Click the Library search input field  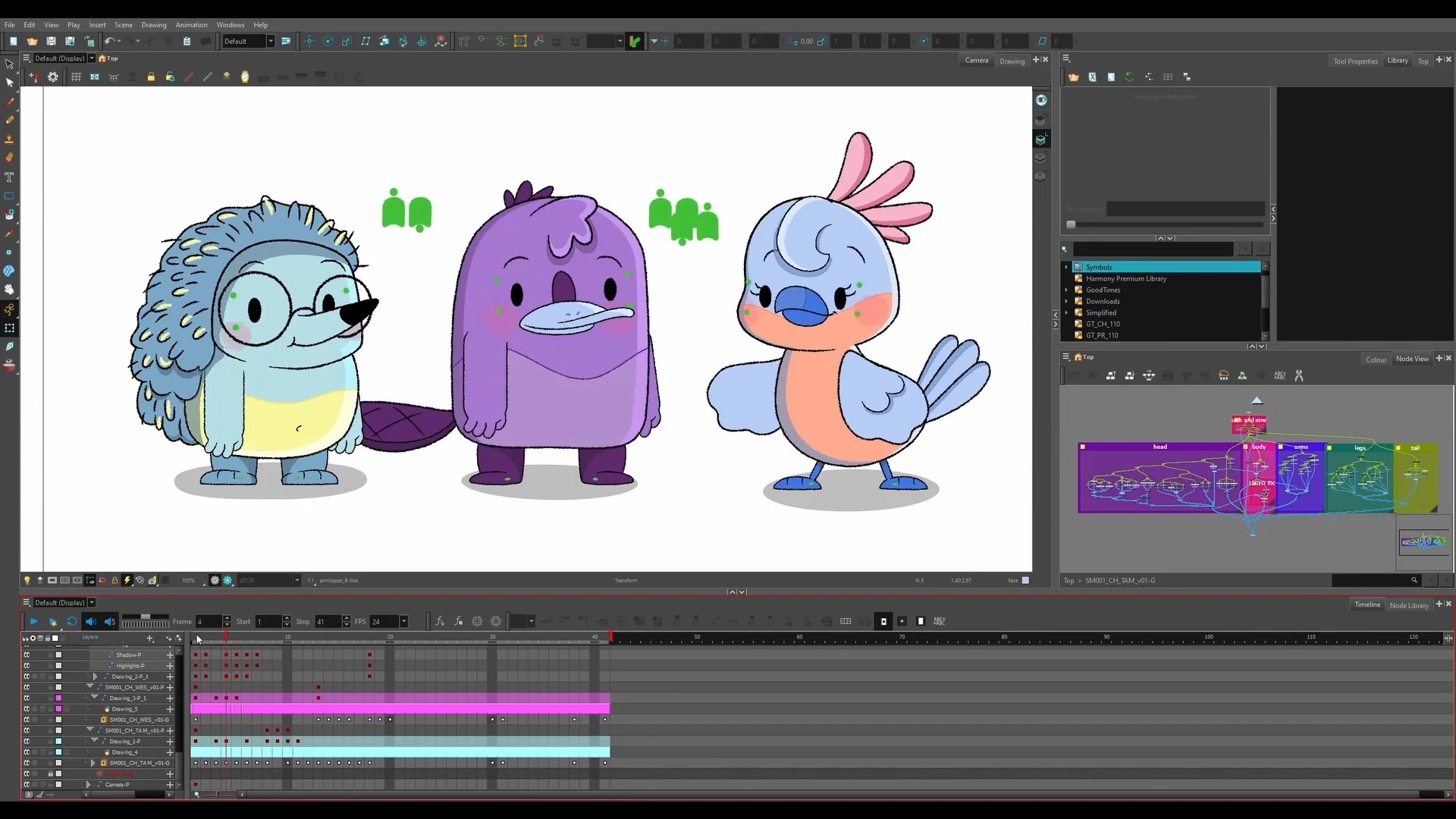[x=1153, y=249]
